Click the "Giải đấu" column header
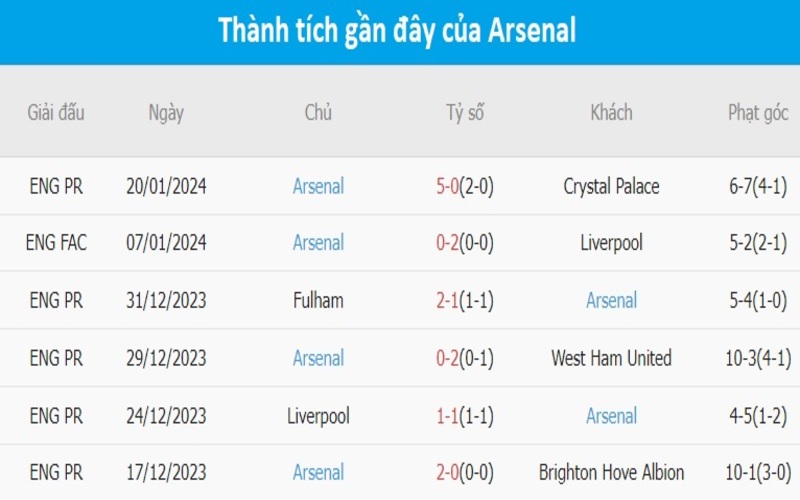Viewport: 800px width, 500px height. (x=56, y=112)
